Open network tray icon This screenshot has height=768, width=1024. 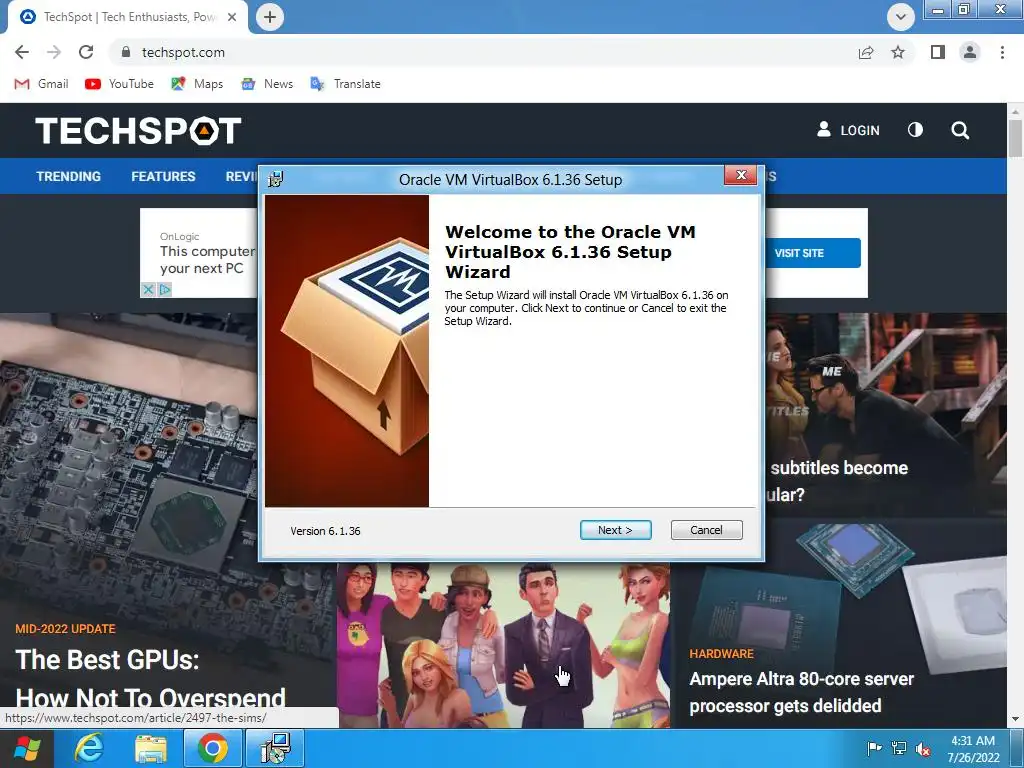click(899, 748)
